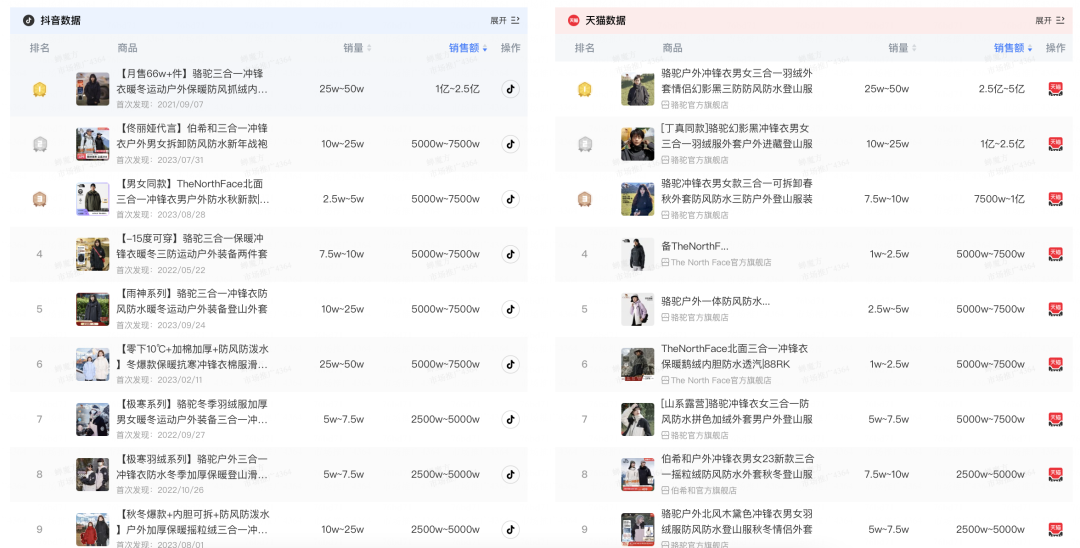Open 伯希和官方旗舰店 store link
This screenshot has width=1080, height=548.
[698, 491]
